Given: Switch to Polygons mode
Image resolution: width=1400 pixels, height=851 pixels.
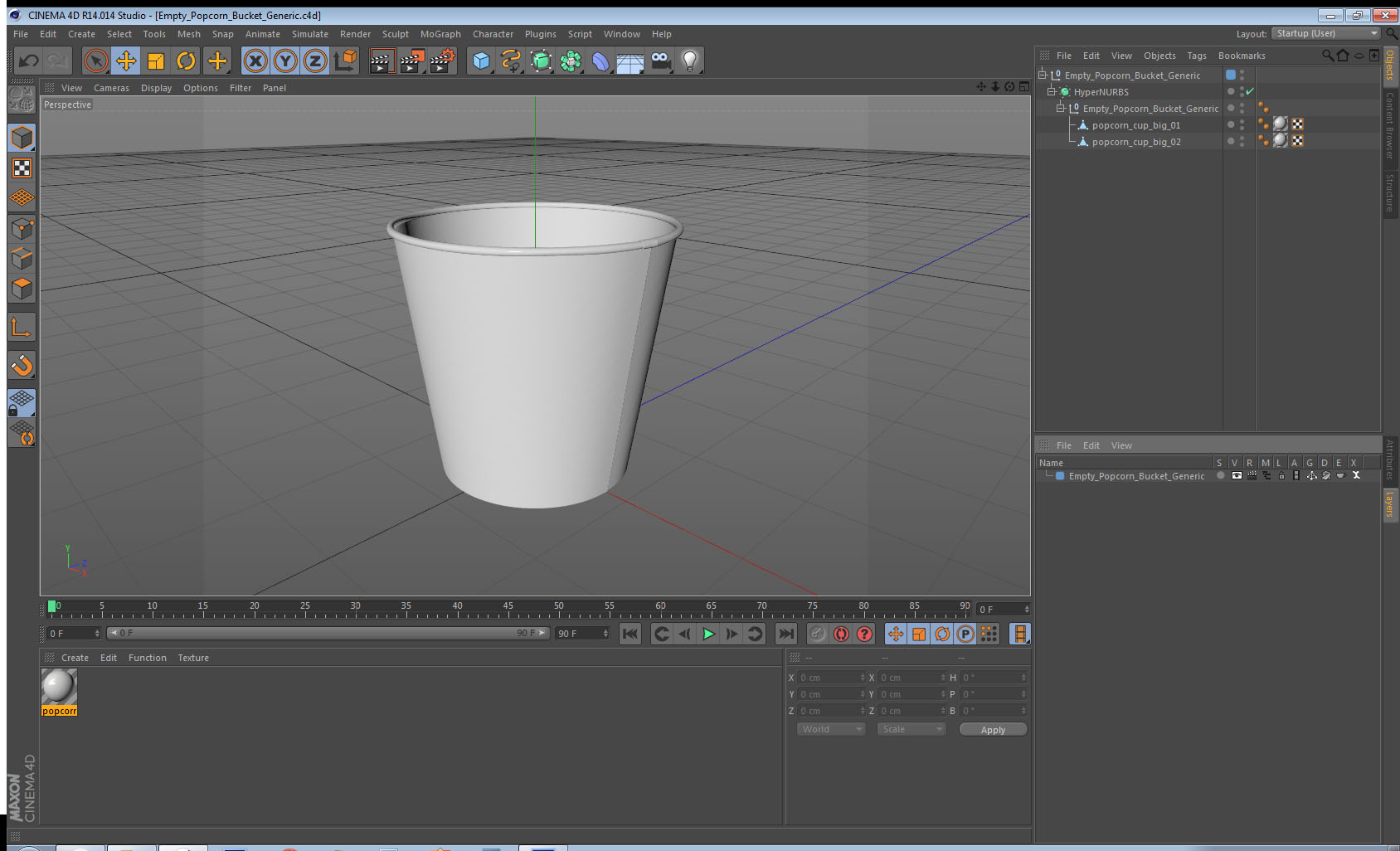Looking at the screenshot, I should coord(22,289).
